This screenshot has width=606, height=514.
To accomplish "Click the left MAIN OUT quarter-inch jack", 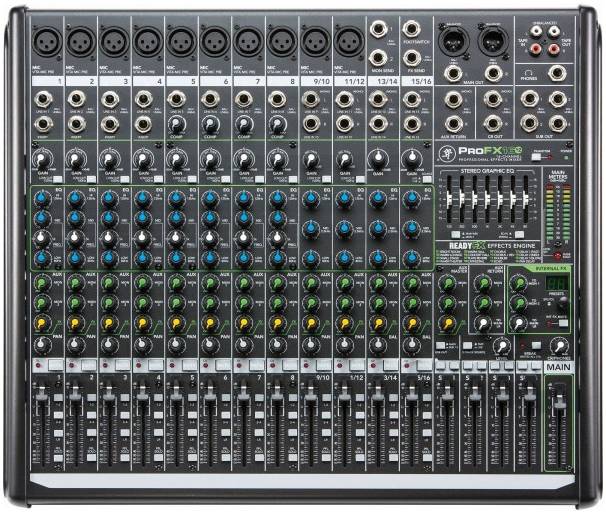I will click(453, 73).
